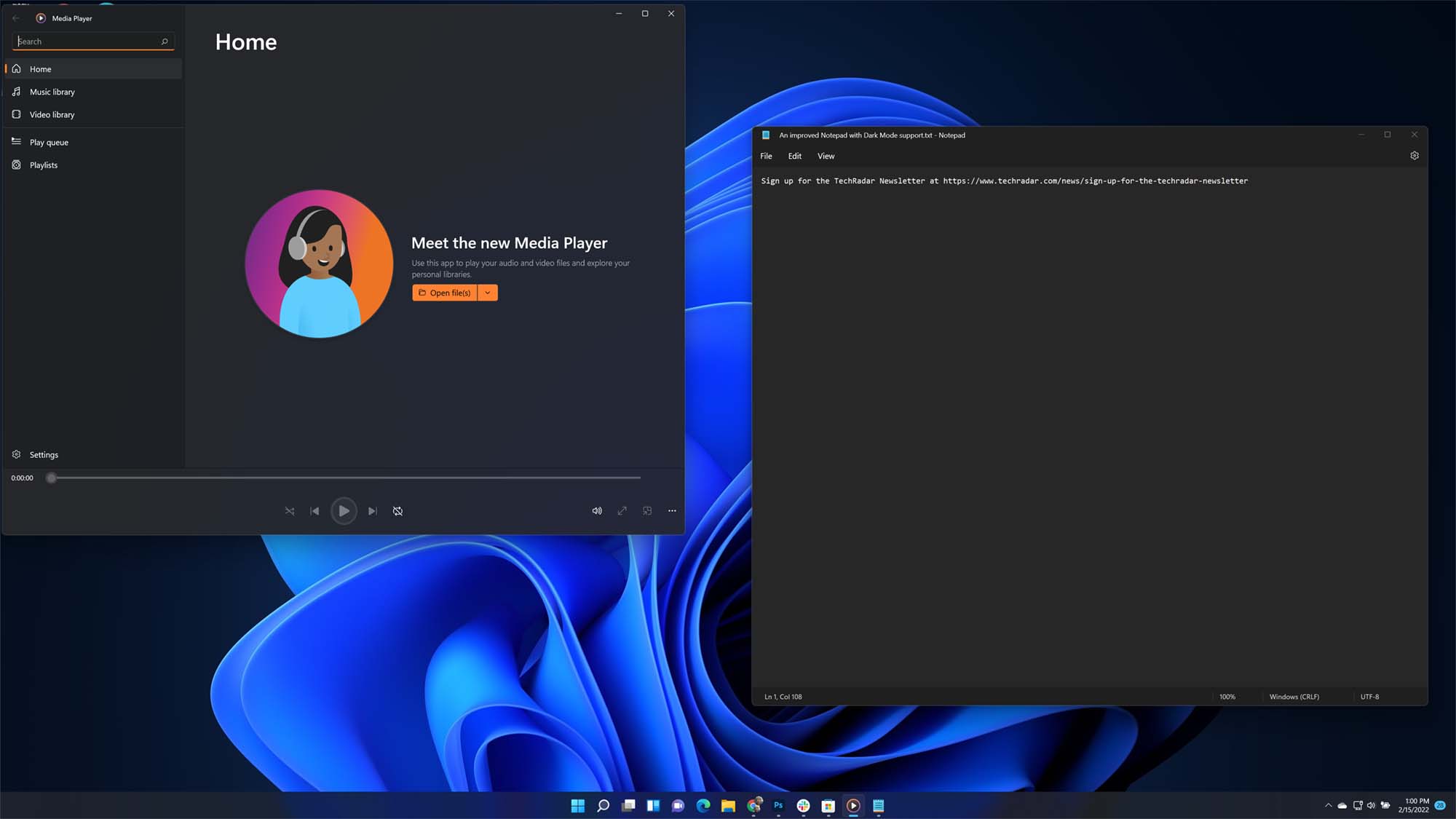Open the clock and calendar flyout

pos(1413,805)
